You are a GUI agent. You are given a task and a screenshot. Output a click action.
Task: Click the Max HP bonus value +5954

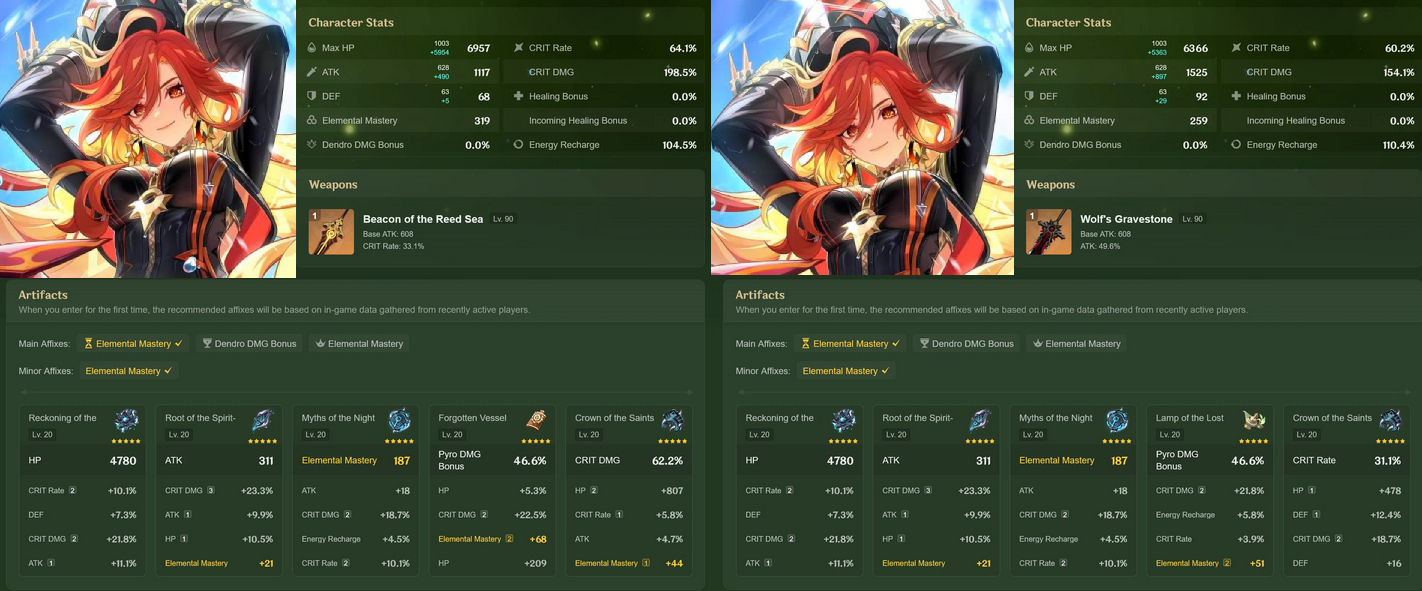[x=440, y=52]
